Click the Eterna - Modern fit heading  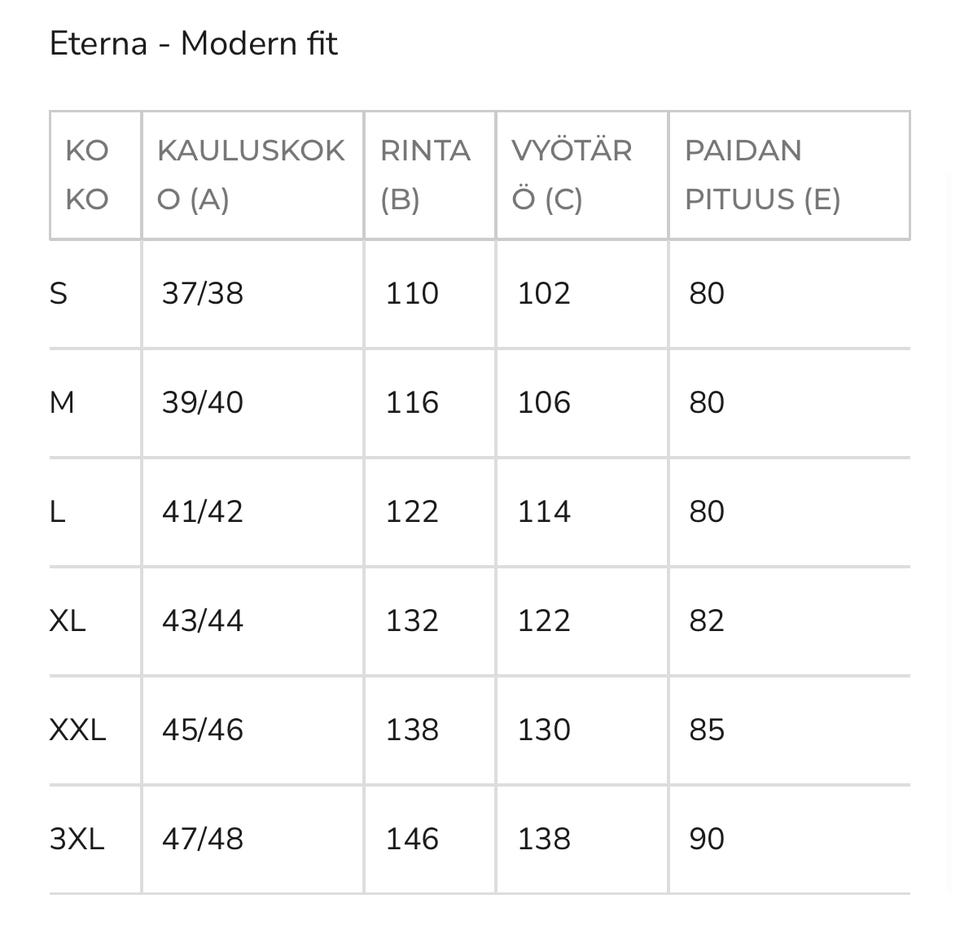coord(194,44)
